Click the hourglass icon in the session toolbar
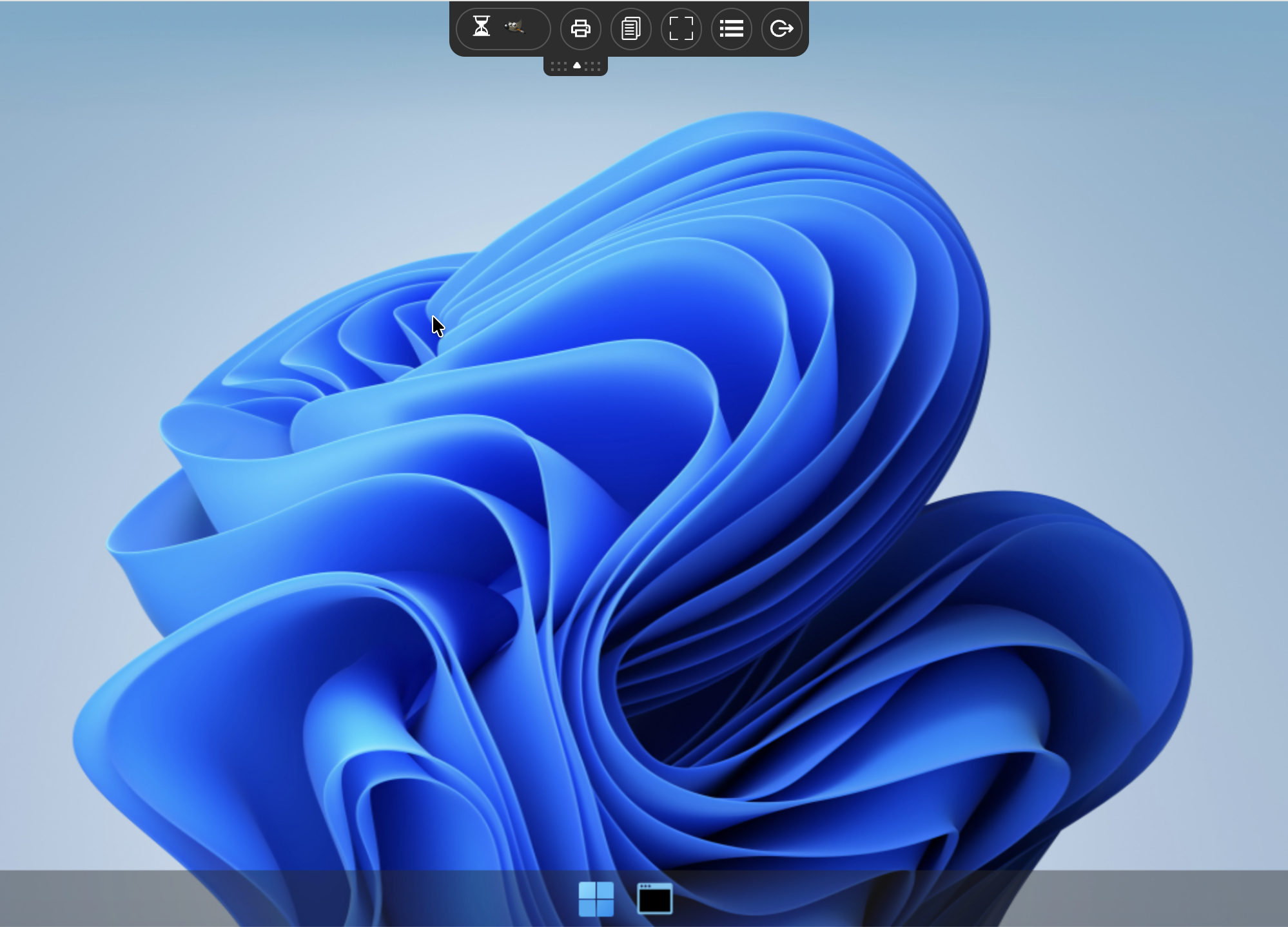 click(482, 27)
